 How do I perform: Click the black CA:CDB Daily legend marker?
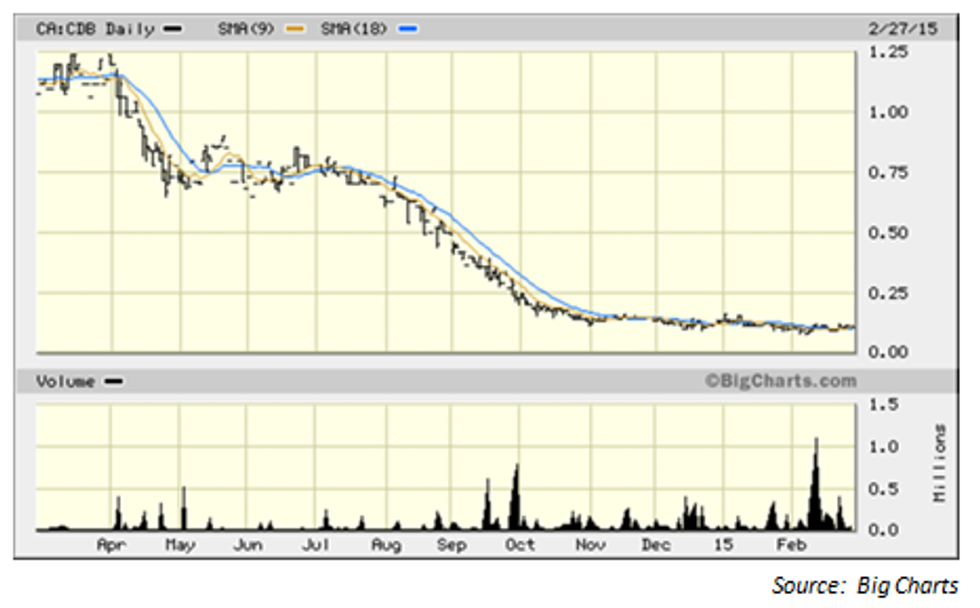[x=173, y=30]
